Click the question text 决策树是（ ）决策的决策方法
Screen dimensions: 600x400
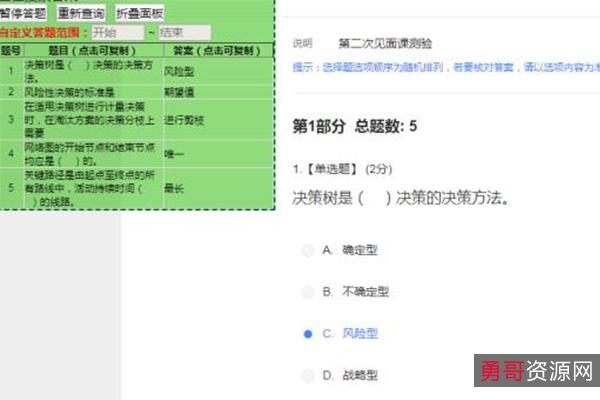point(401,198)
